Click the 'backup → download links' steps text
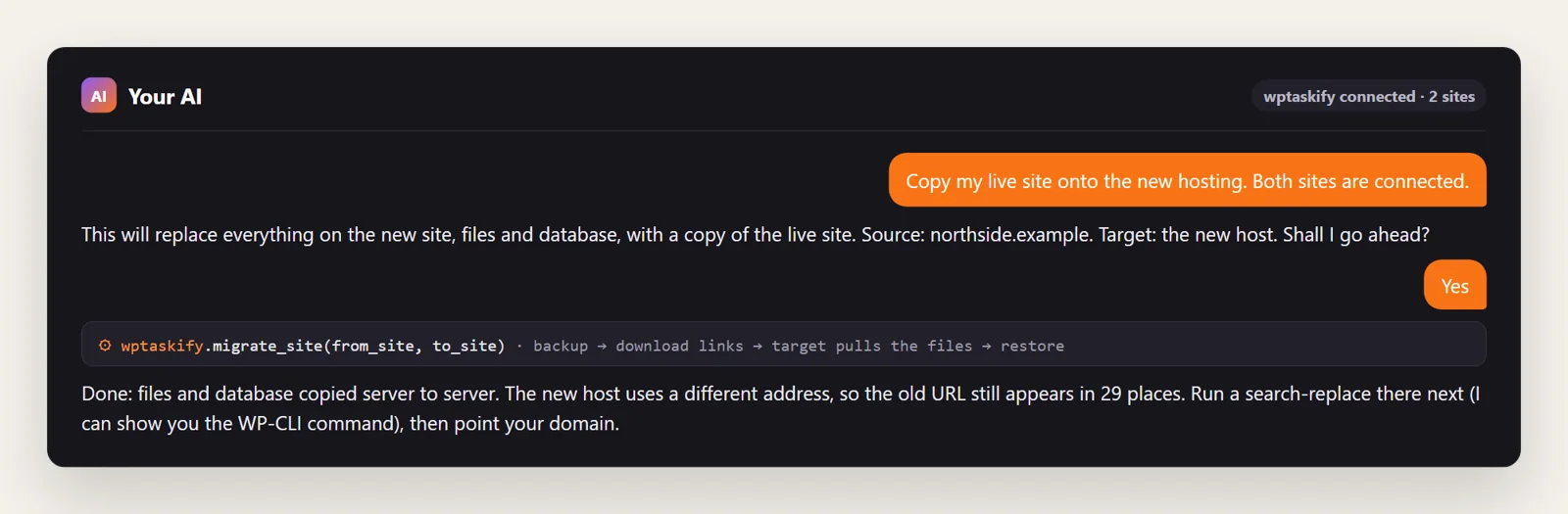Image resolution: width=1568 pixels, height=514 pixels. click(799, 346)
